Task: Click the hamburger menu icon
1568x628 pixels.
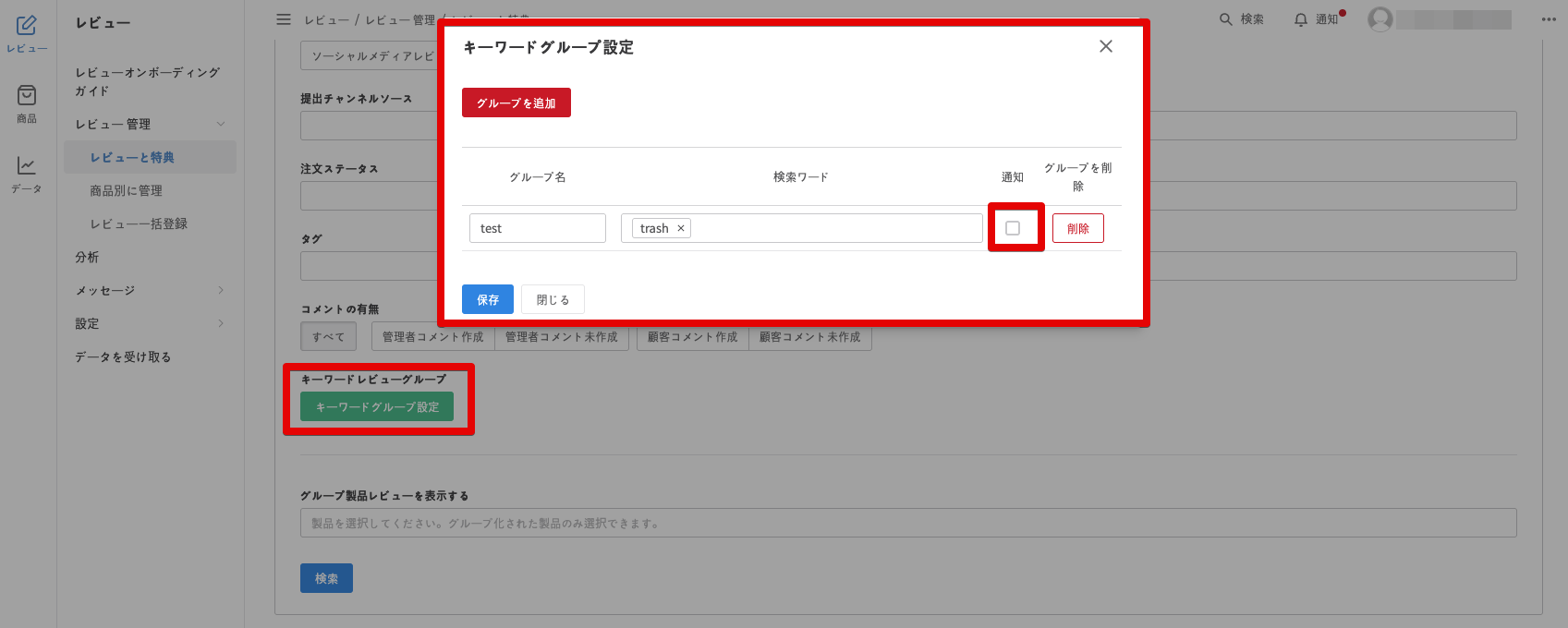Action: (284, 19)
